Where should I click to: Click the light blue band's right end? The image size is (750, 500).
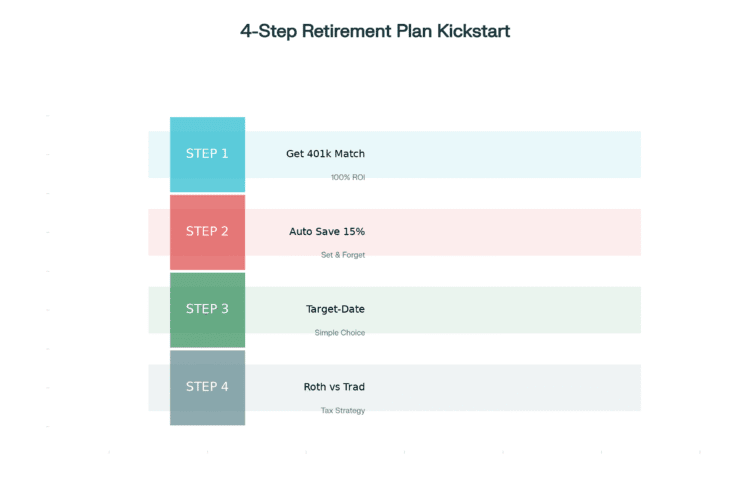[630, 154]
